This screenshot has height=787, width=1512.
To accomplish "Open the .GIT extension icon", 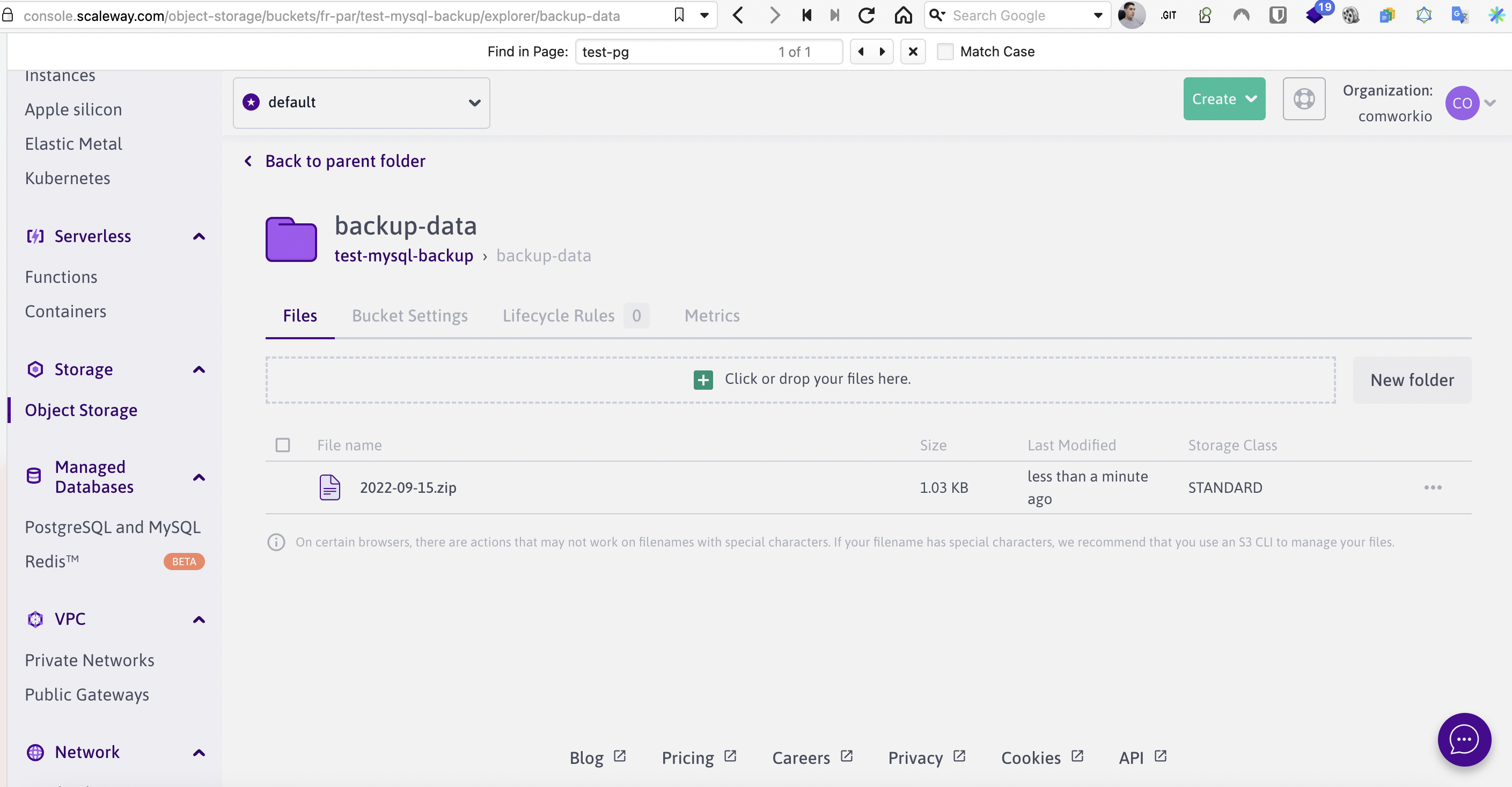I will click(x=1168, y=16).
